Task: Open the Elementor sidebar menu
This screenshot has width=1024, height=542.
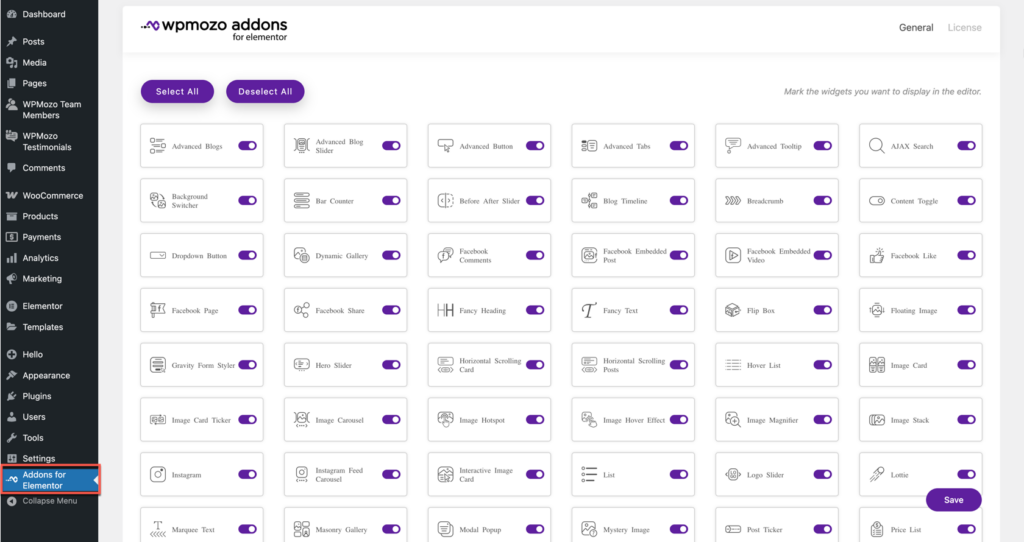Action: [x=42, y=306]
